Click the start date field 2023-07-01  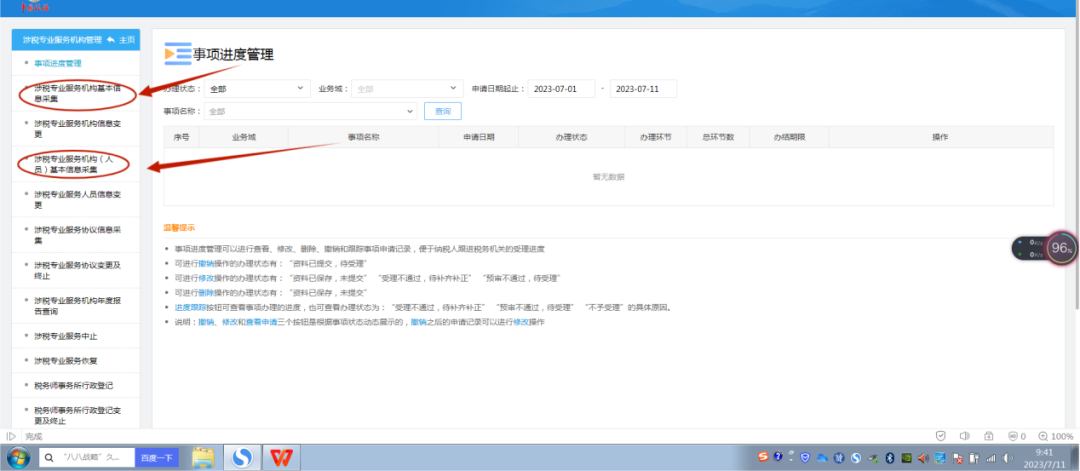tap(560, 89)
